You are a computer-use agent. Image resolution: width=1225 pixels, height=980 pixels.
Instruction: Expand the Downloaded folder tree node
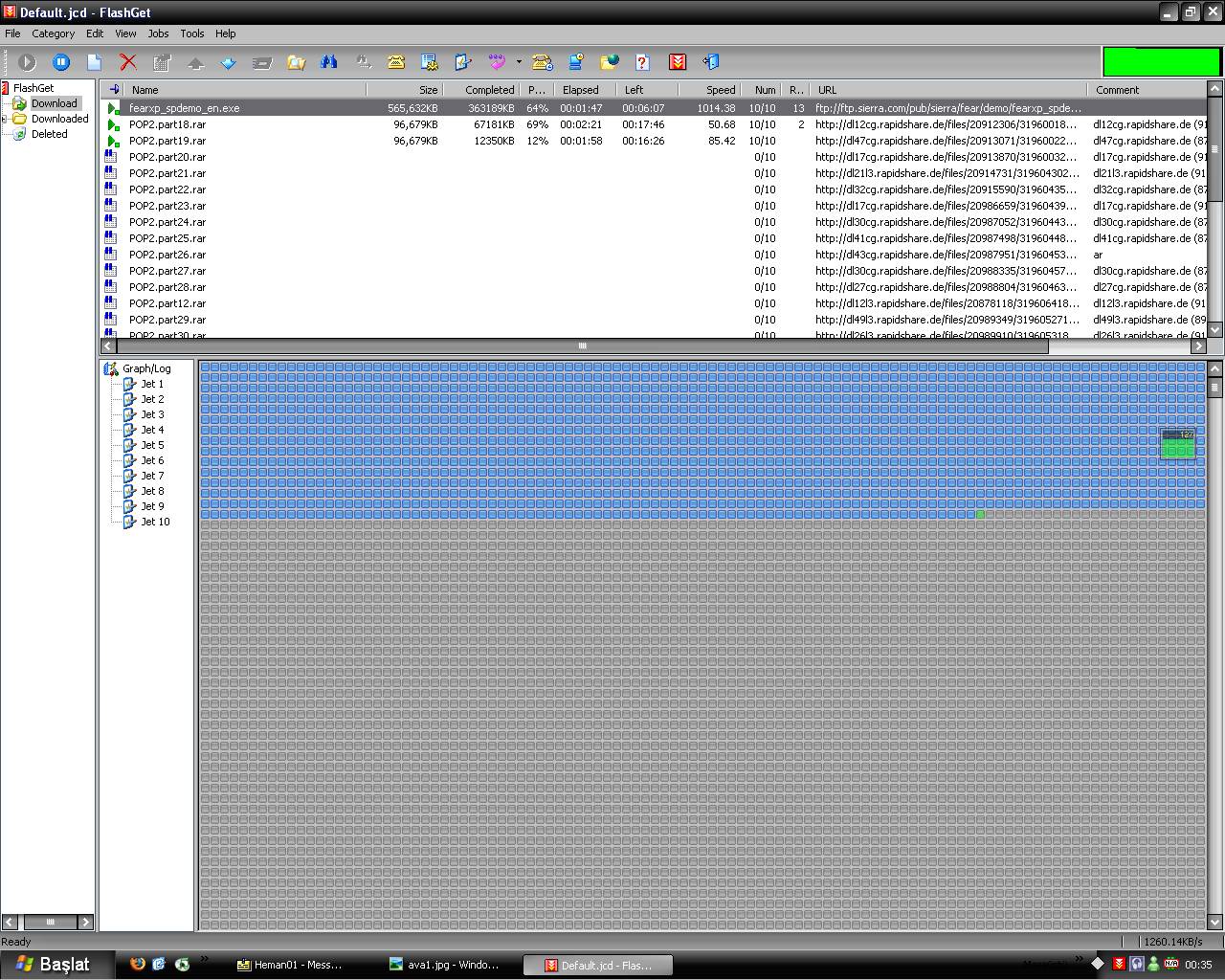[x=5, y=119]
